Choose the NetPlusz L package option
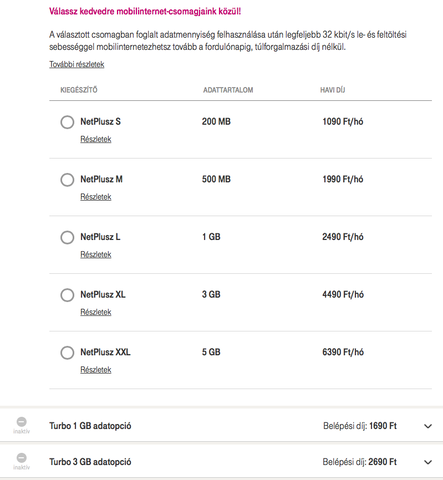The width and height of the screenshot is (443, 480). pyautogui.click(x=67, y=237)
